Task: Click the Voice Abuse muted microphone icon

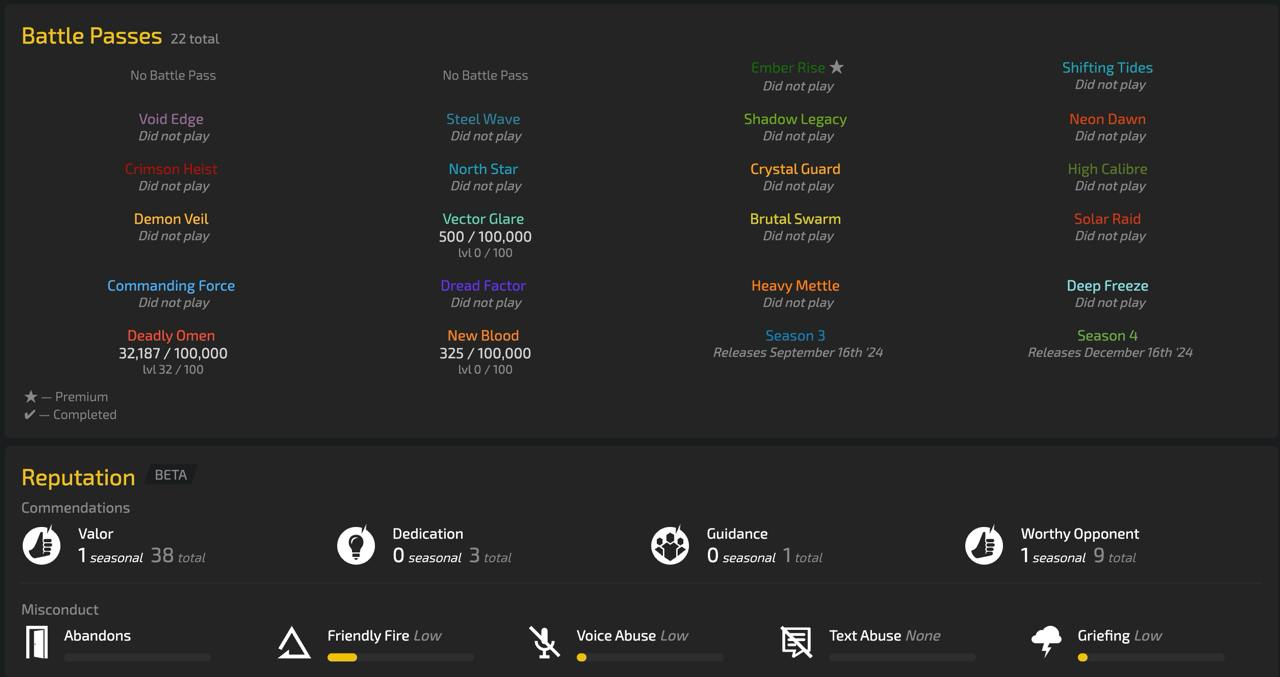Action: click(545, 642)
